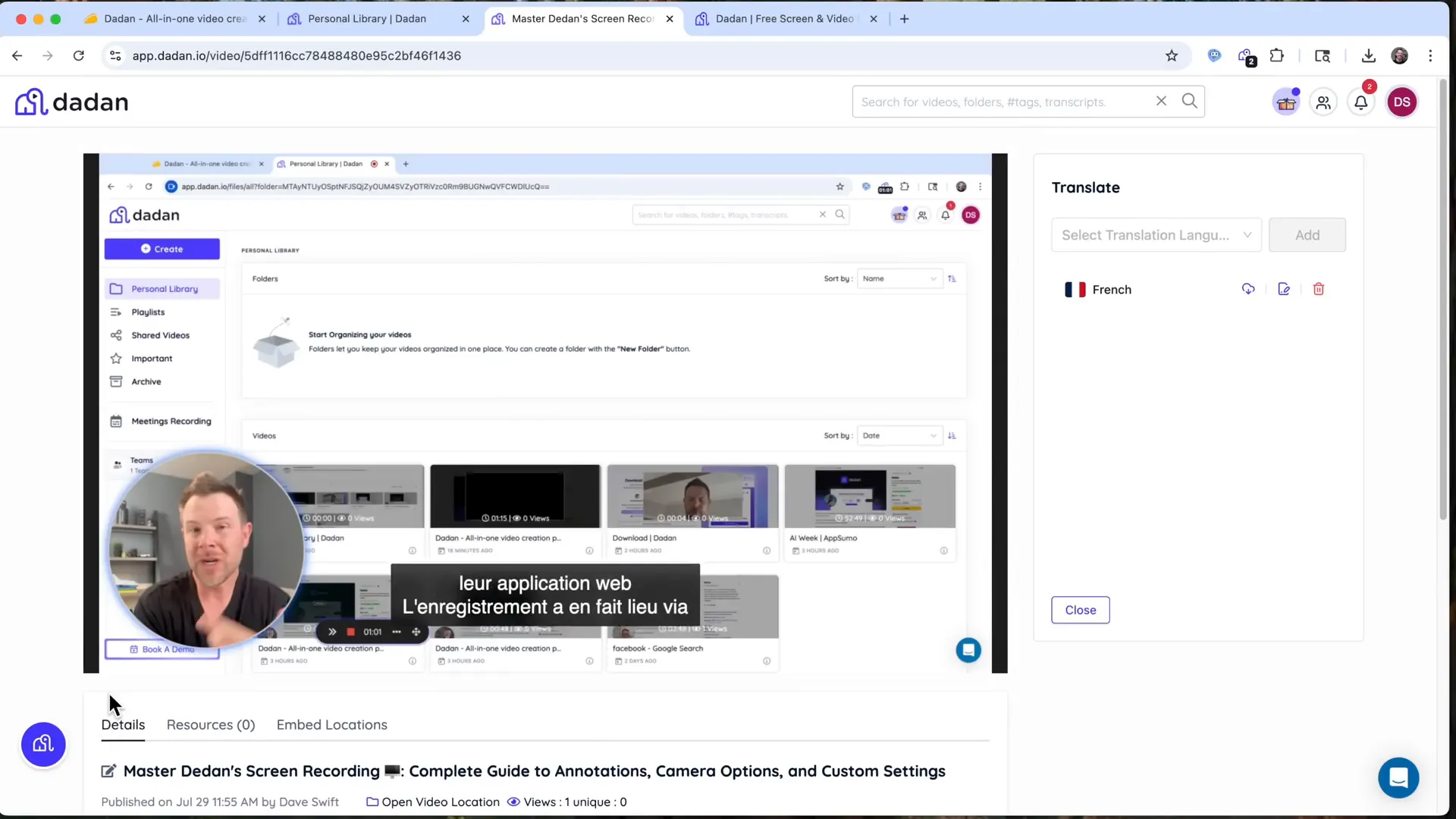1456x819 pixels.
Task: Open the team members icon
Action: coord(1323,102)
